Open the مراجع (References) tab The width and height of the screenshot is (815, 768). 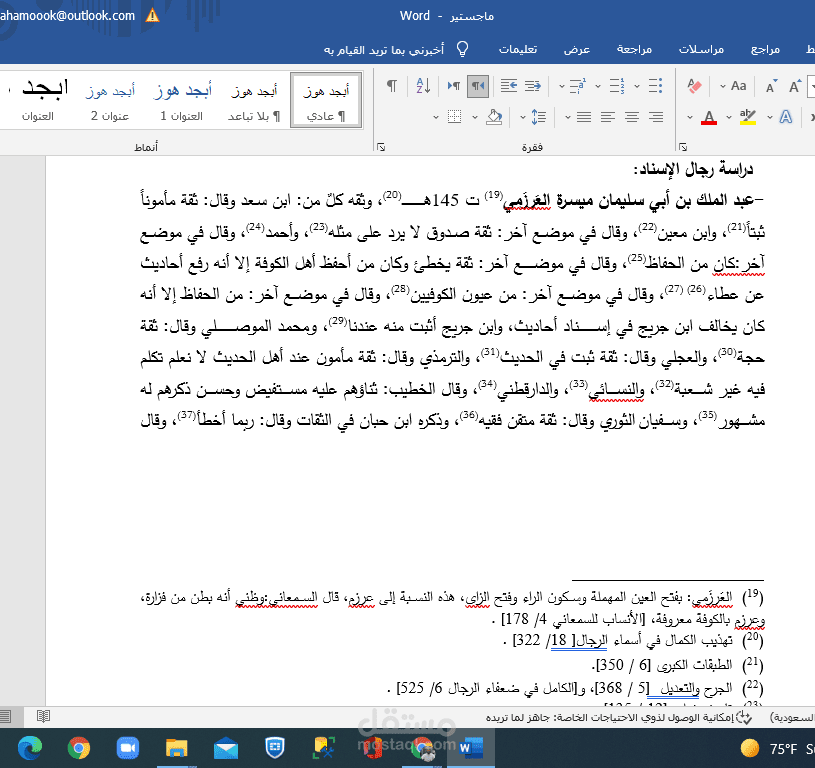[765, 49]
